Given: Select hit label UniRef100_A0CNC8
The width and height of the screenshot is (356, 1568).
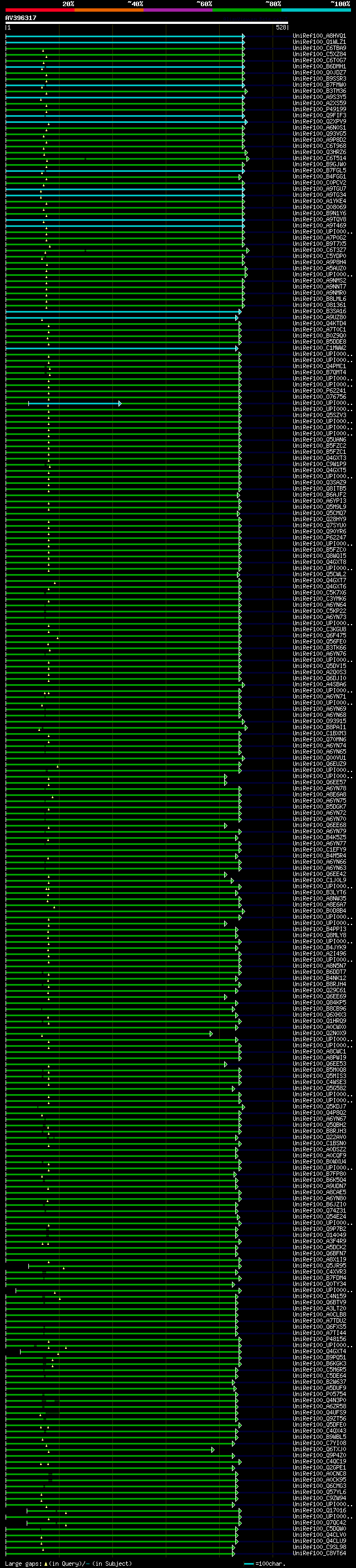Looking at the screenshot, I should pos(319,1473).
